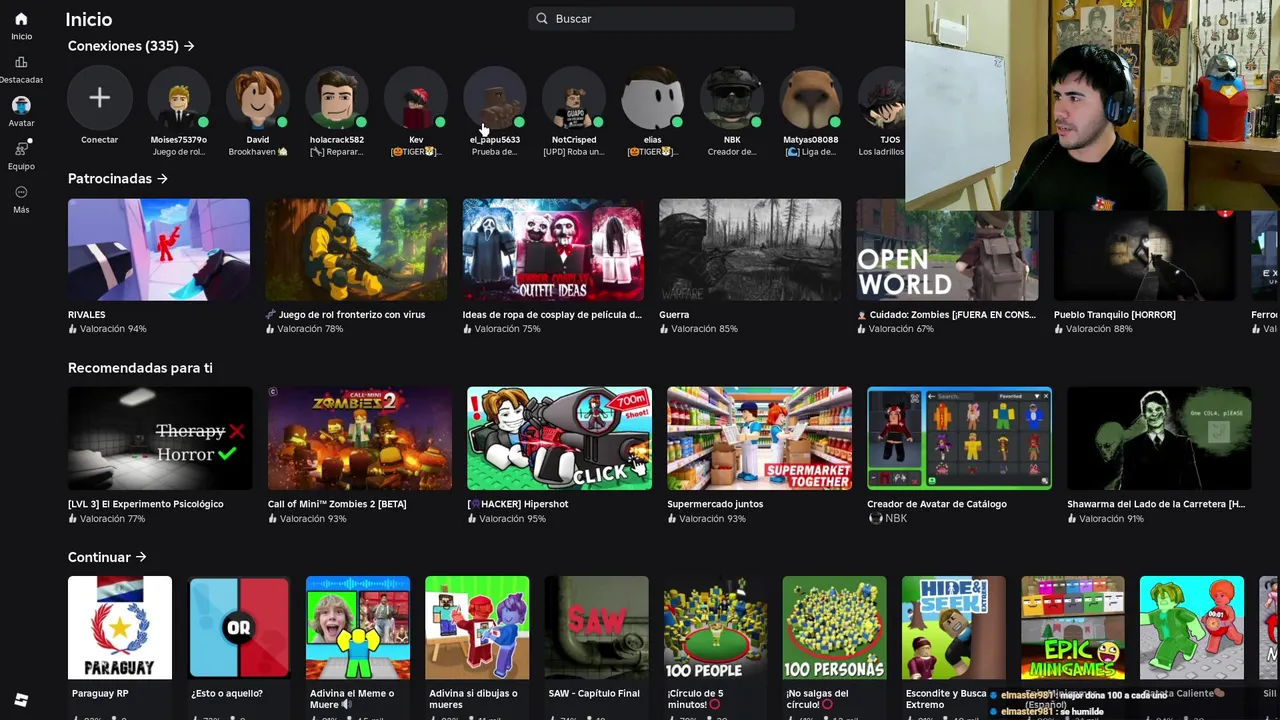Open the Paraguay RP game tile
This screenshot has height=720, width=1280.
pos(120,628)
